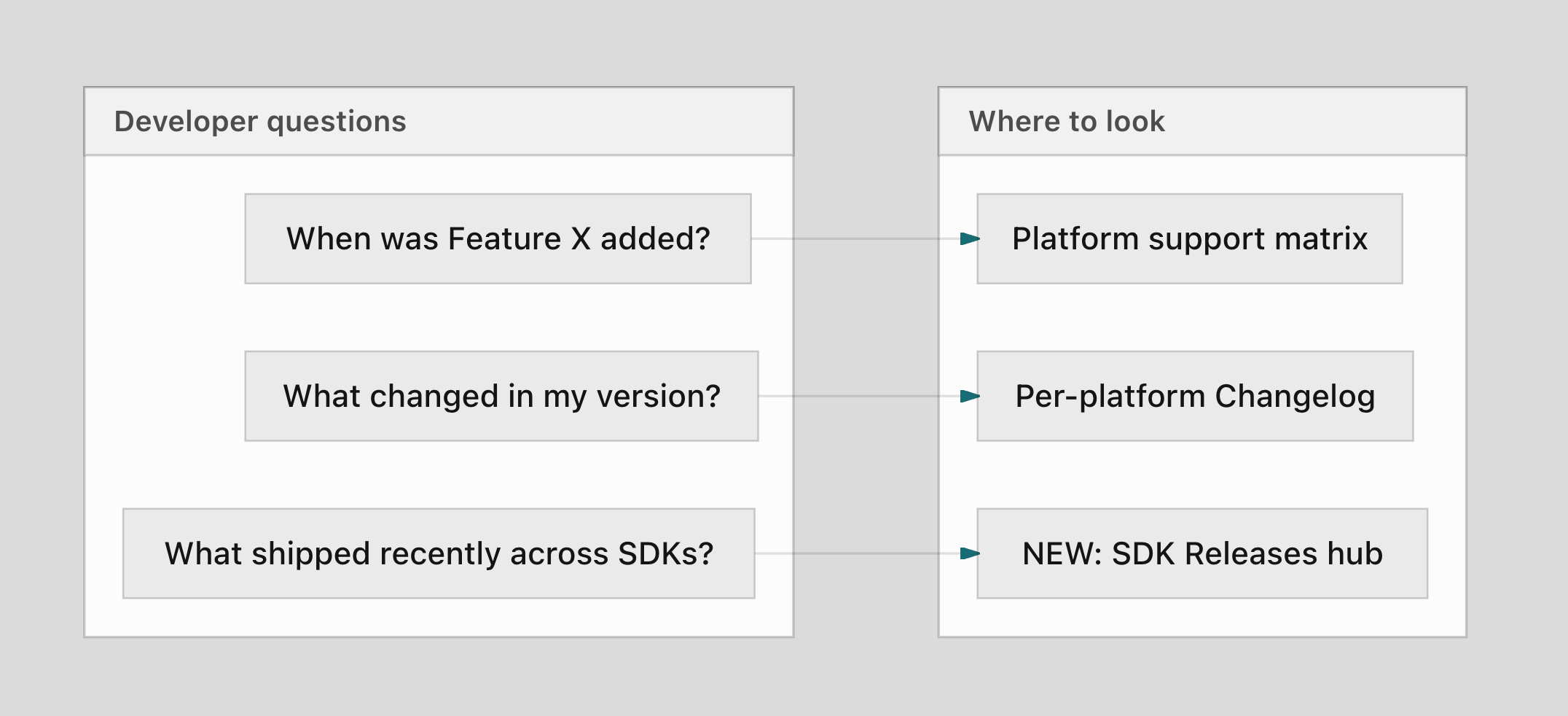Click the word 'SDKs?' in the third question
Image resolution: width=1568 pixels, height=716 pixels.
(x=665, y=554)
